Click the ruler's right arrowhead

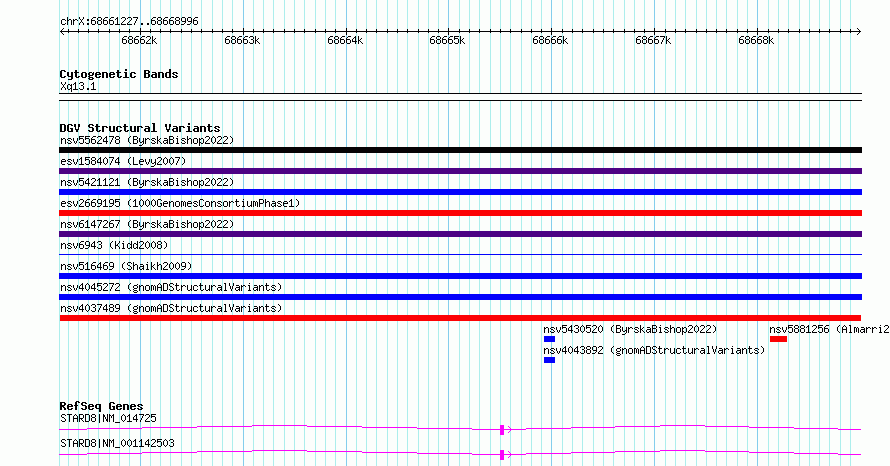859,32
